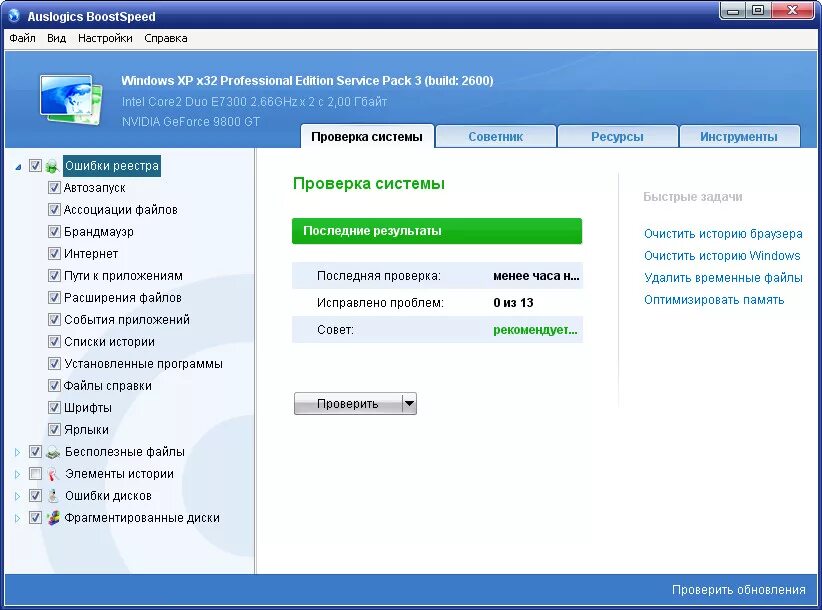Select the Элементы истории tree label
The image size is (822, 610).
[119, 474]
